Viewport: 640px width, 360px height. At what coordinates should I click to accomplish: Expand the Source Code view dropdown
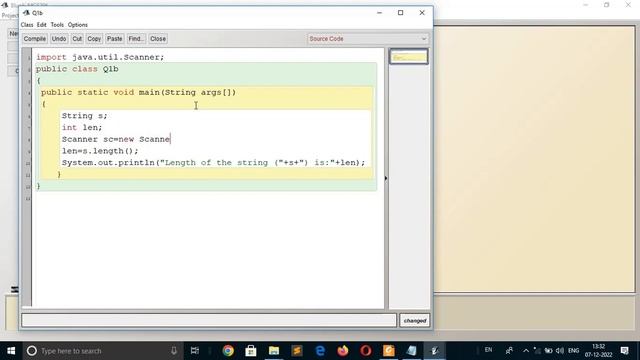[368, 39]
